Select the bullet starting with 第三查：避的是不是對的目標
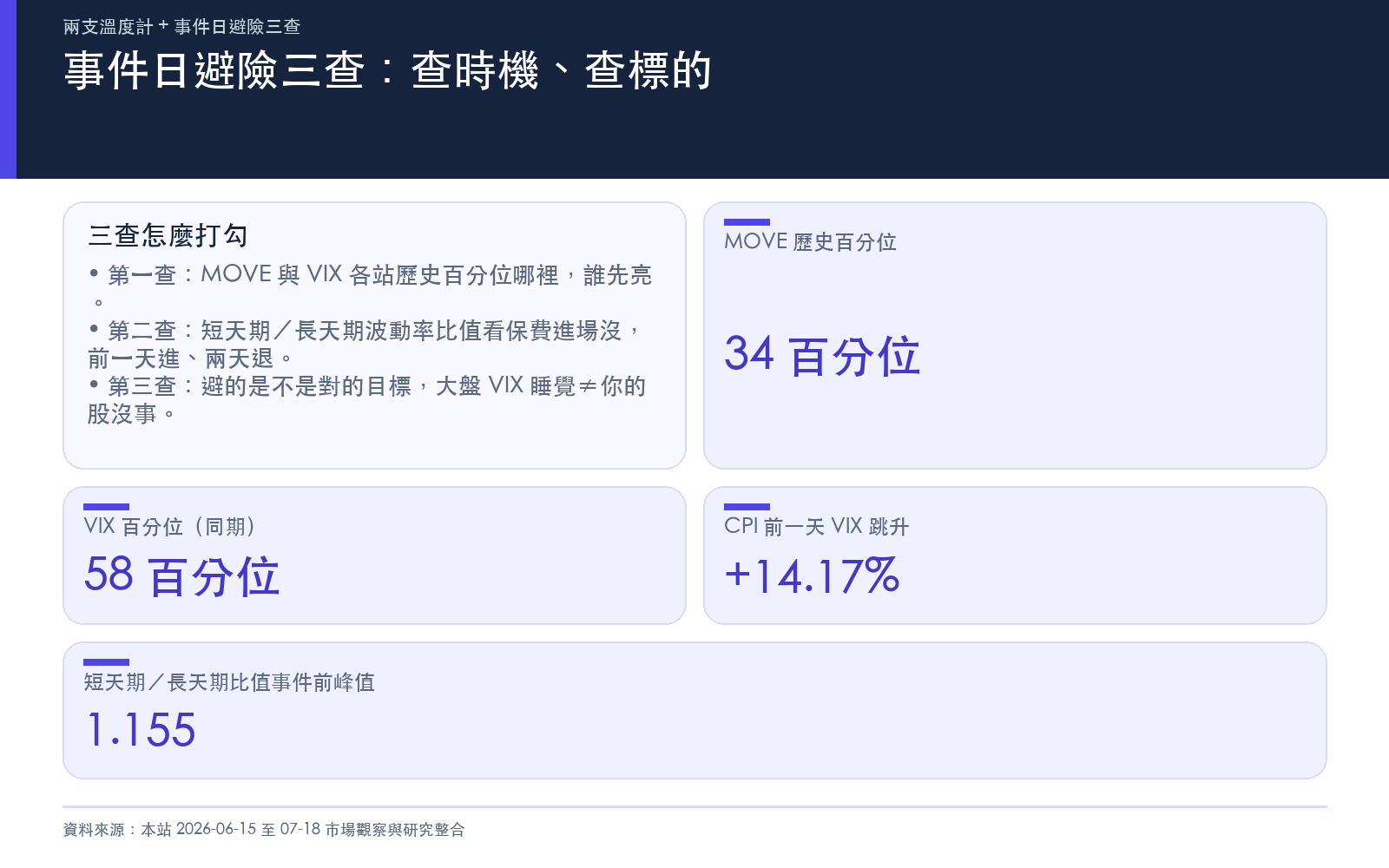The height and width of the screenshot is (868, 1389). (366, 399)
